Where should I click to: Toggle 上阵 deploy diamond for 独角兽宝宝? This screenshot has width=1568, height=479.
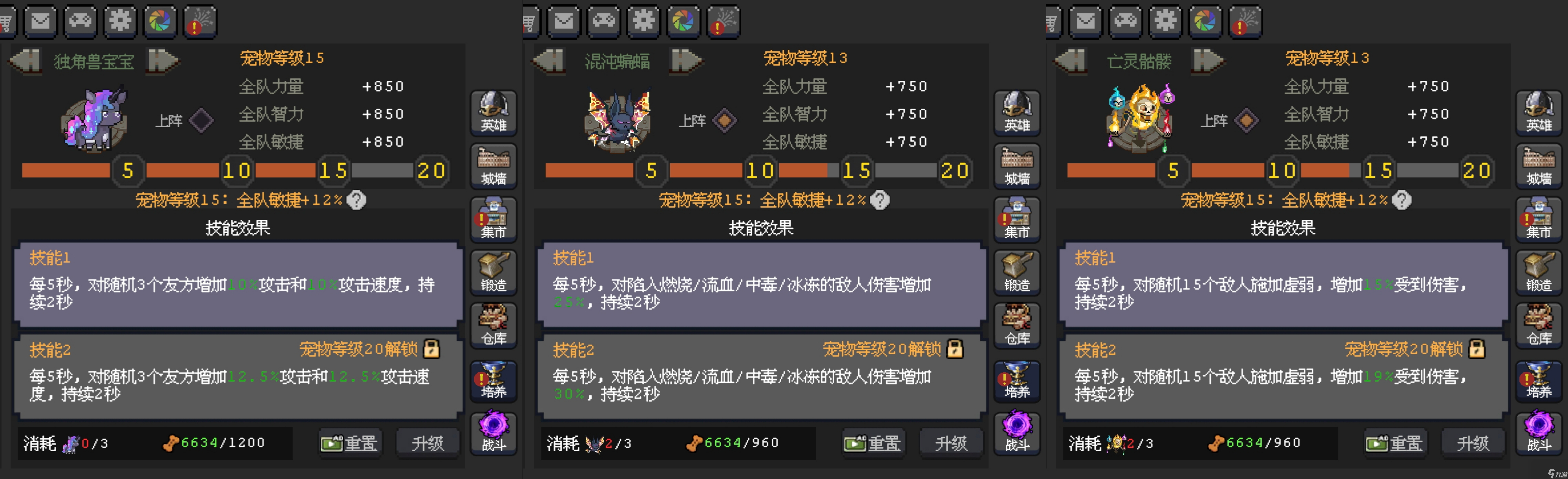click(201, 120)
